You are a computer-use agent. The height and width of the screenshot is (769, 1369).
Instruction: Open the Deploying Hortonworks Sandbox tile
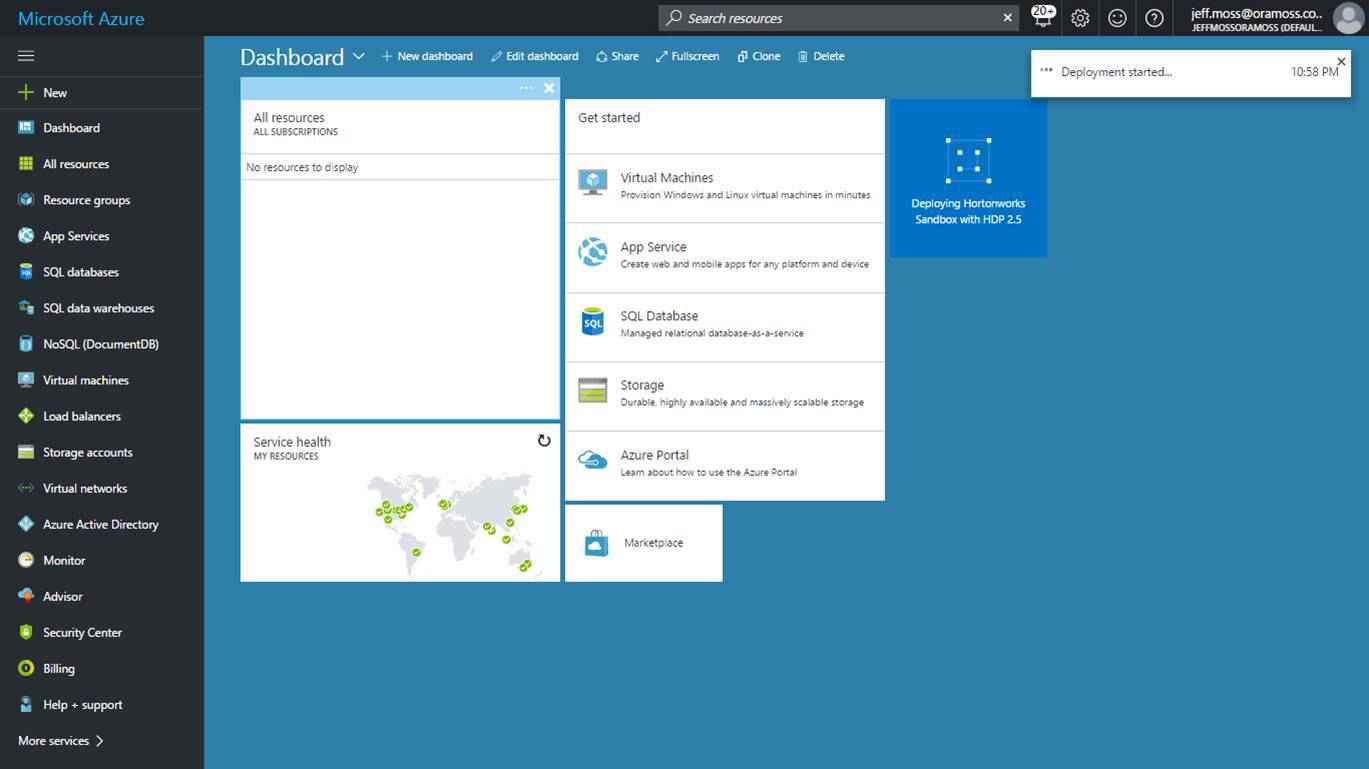968,178
